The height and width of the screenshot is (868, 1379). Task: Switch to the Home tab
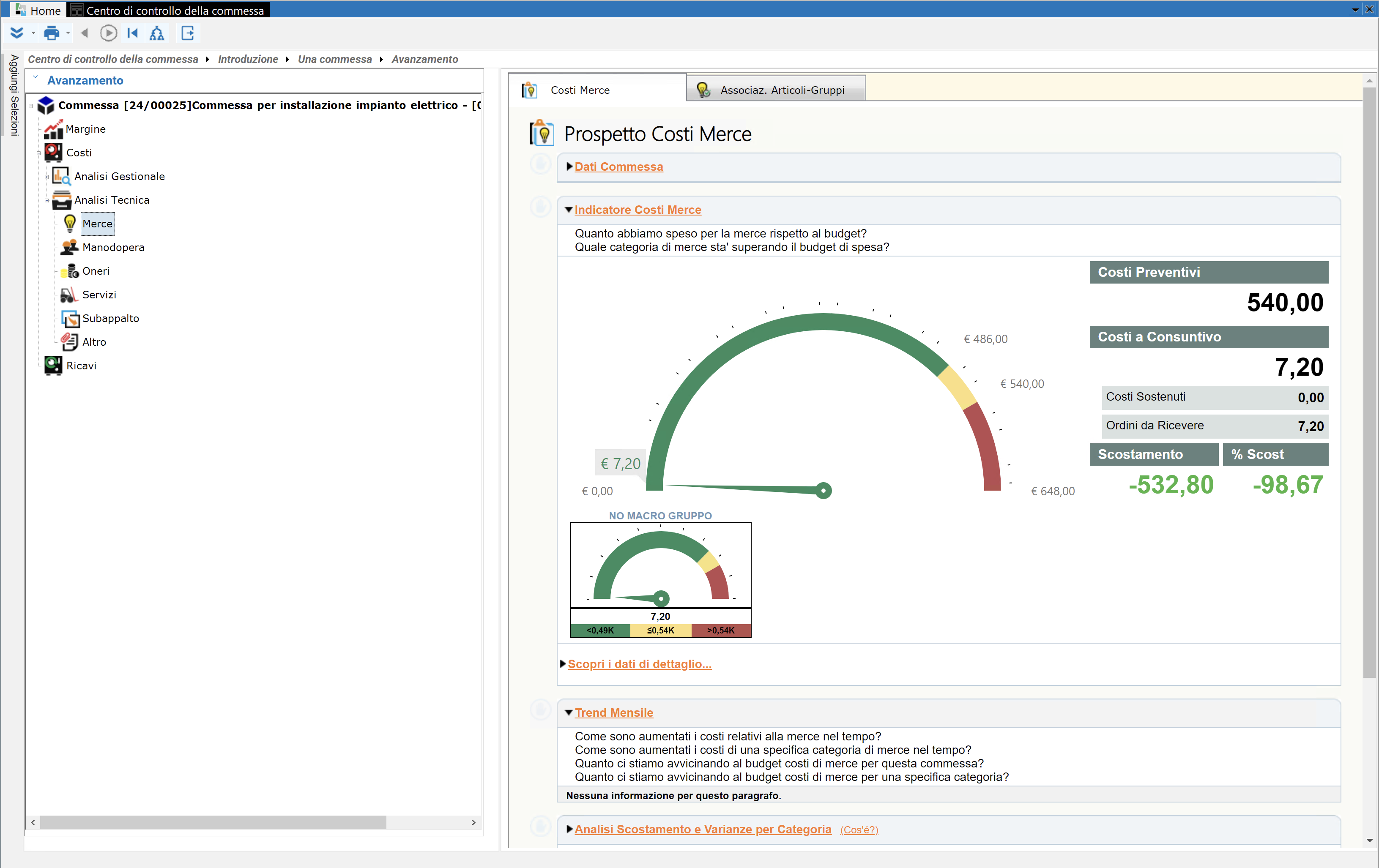click(x=38, y=10)
